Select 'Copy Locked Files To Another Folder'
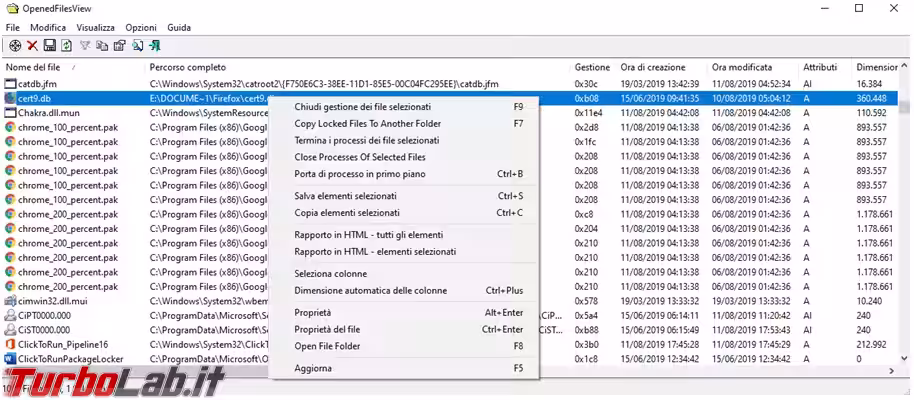 tap(367, 124)
